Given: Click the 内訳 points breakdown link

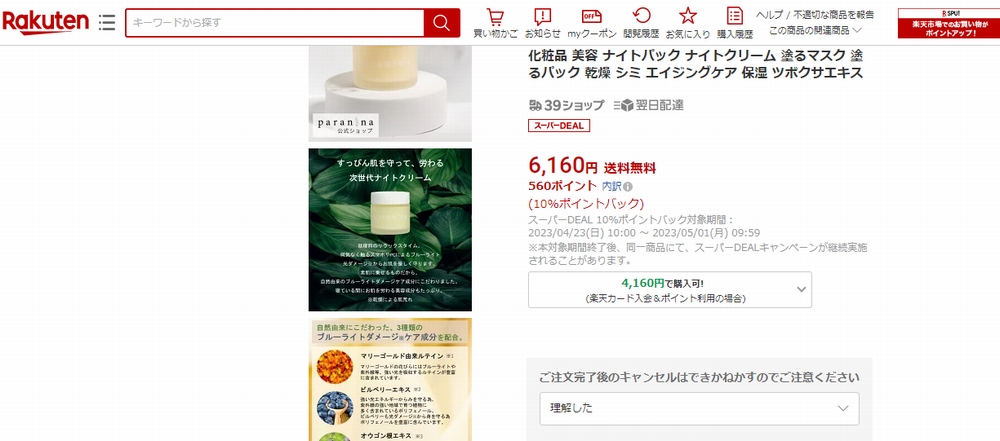Looking at the screenshot, I should coord(612,186).
